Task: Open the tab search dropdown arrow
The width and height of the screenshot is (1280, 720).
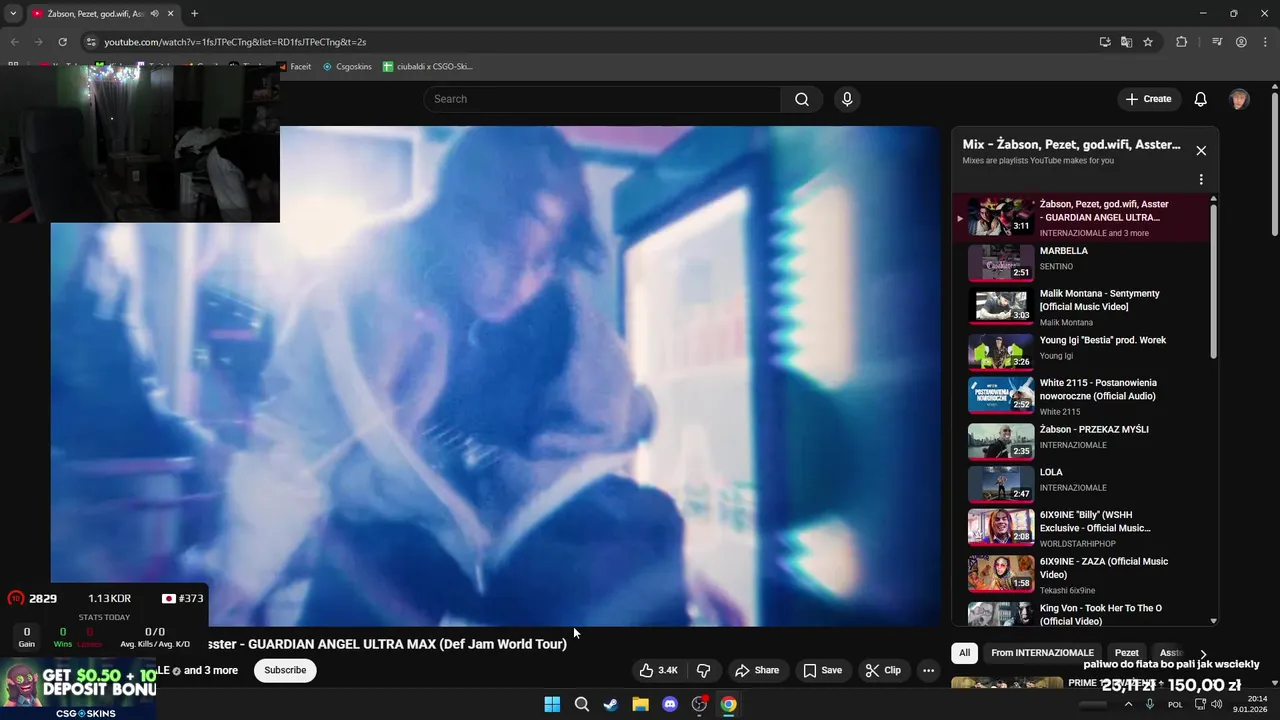Action: tap(13, 14)
